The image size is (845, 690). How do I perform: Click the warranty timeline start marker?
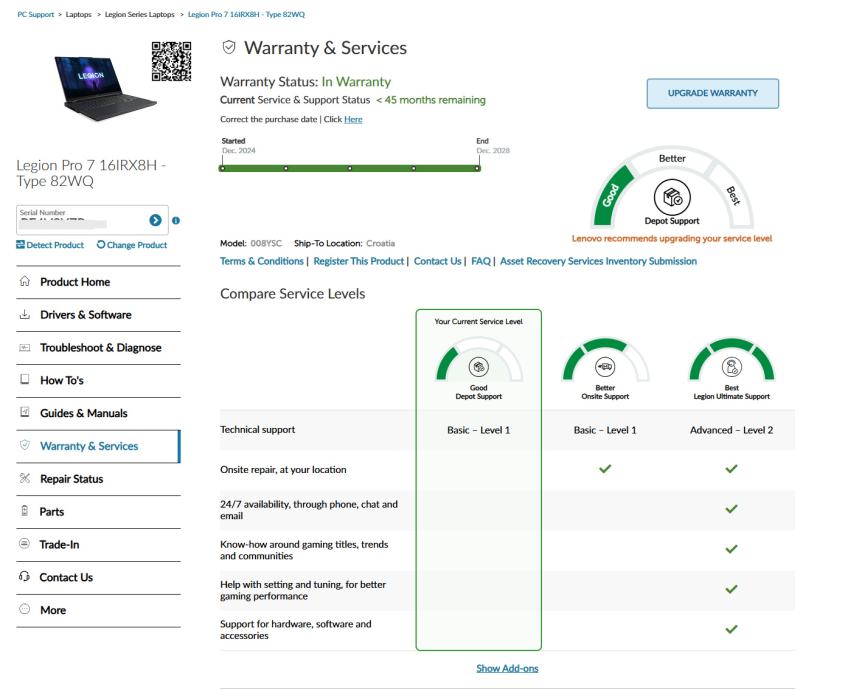point(222,168)
